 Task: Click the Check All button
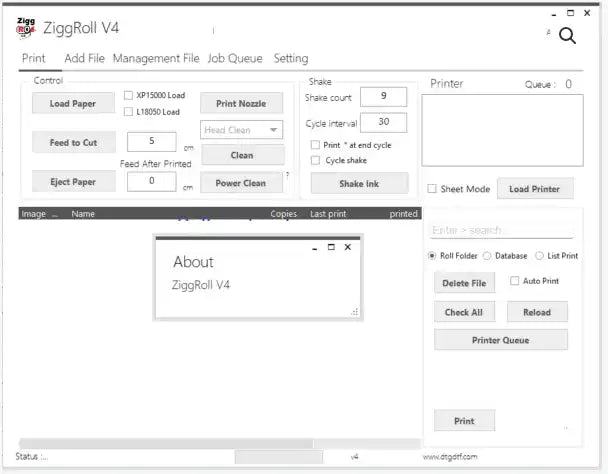[x=464, y=312]
